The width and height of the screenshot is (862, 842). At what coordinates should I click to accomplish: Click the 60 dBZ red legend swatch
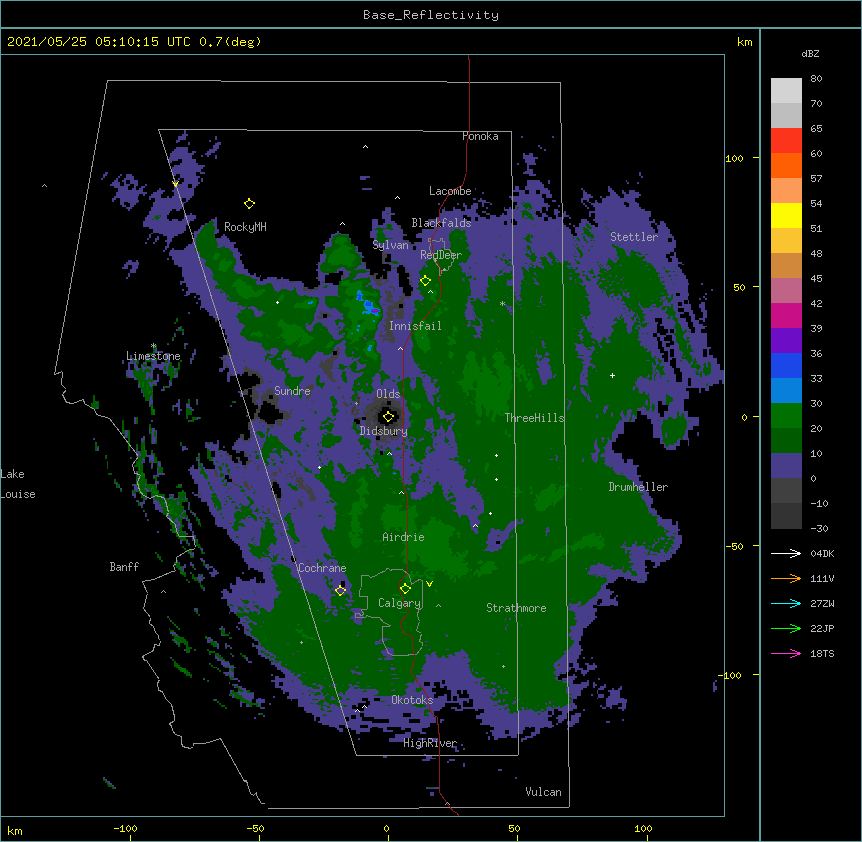pos(786,141)
